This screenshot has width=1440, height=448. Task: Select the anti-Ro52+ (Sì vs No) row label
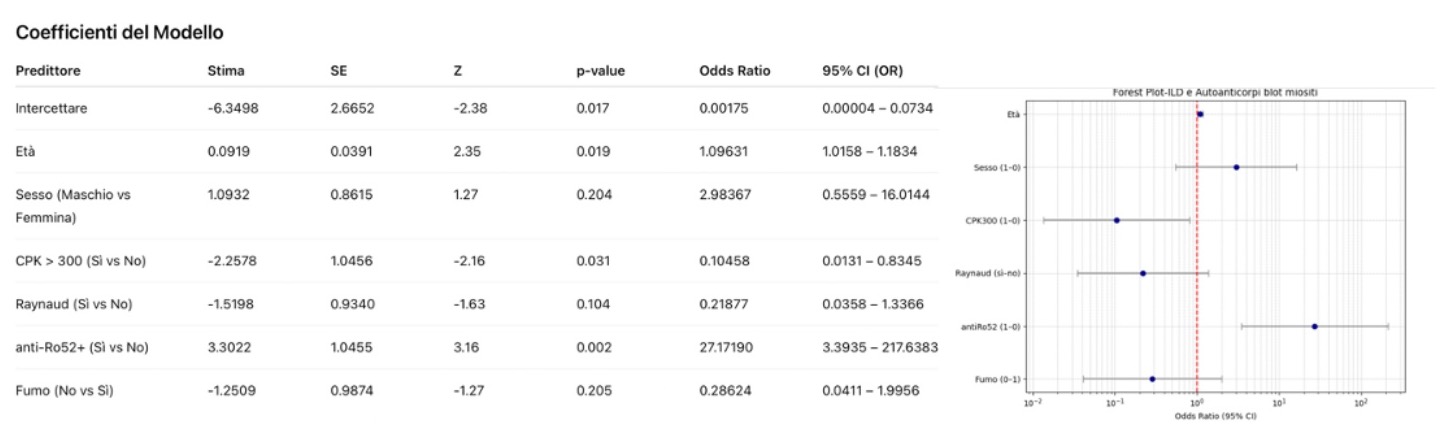82,347
